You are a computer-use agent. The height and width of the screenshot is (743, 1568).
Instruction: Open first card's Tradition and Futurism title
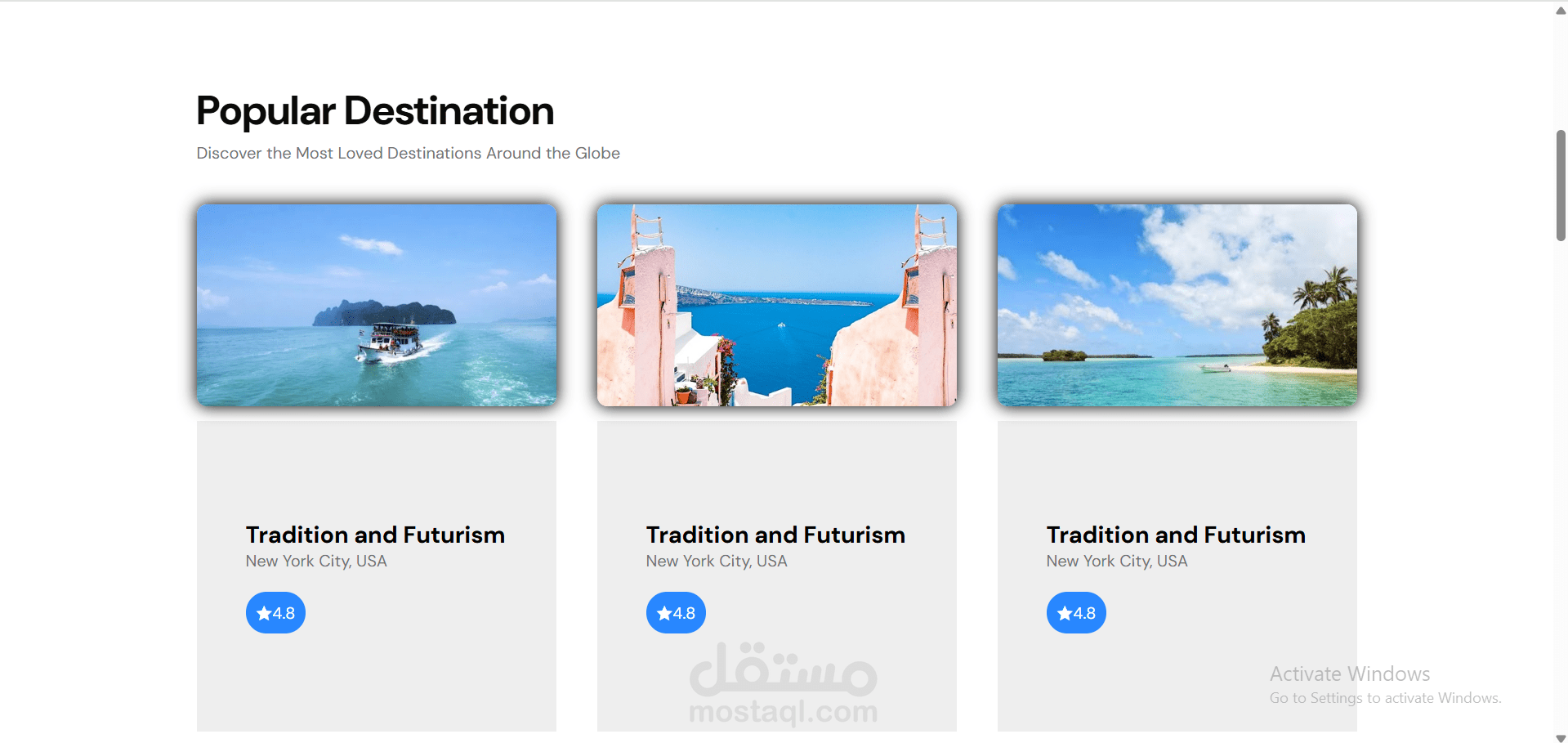(375, 535)
